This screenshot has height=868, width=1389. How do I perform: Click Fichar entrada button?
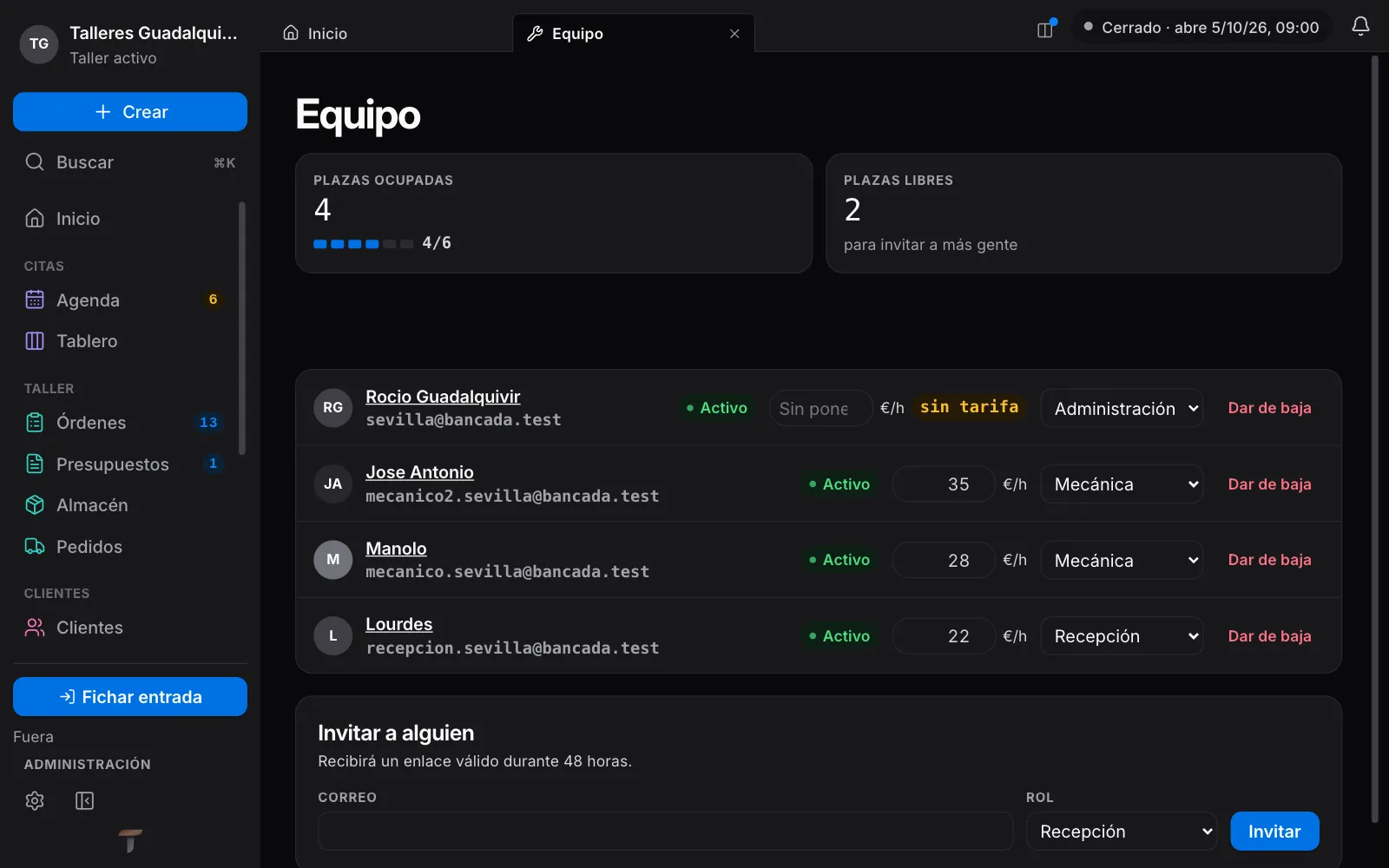(x=130, y=697)
